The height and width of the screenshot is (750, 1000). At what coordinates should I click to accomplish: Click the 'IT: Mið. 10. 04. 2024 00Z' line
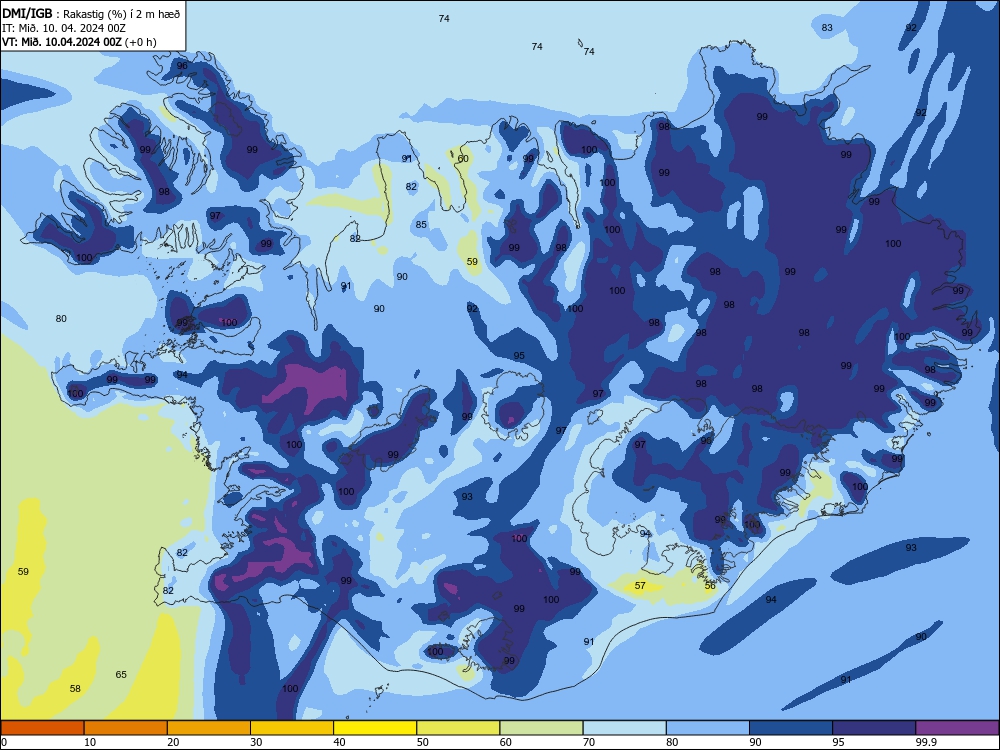(64, 28)
